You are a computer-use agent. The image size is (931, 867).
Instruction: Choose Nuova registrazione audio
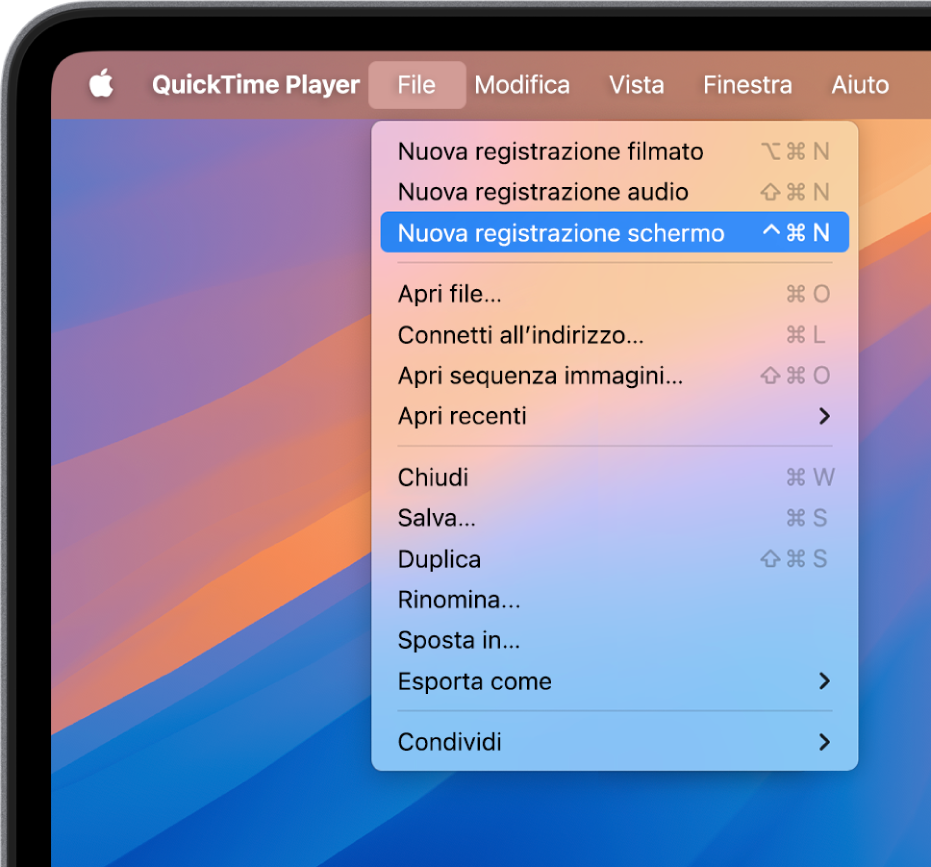[615, 192]
